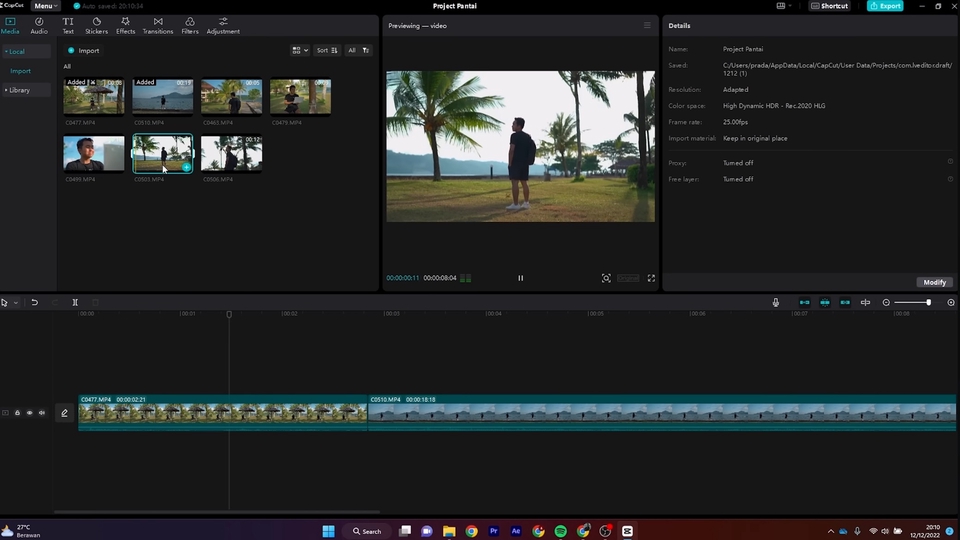
Task: Undo the last action
Action: pyautogui.click(x=34, y=302)
